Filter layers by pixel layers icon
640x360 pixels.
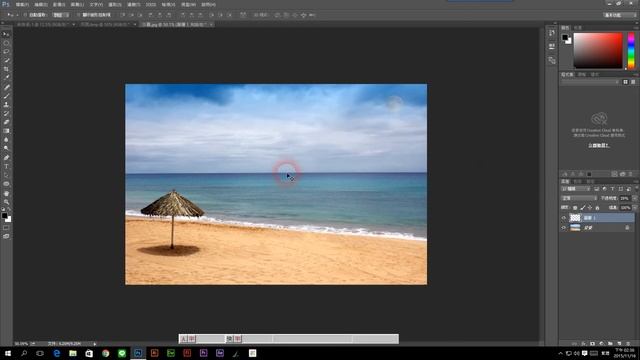596,189
